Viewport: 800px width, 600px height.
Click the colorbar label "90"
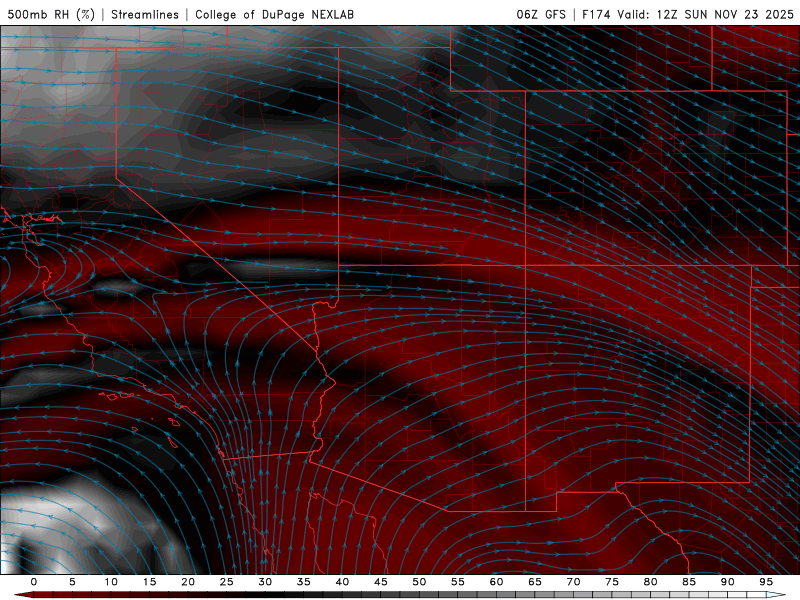[727, 582]
